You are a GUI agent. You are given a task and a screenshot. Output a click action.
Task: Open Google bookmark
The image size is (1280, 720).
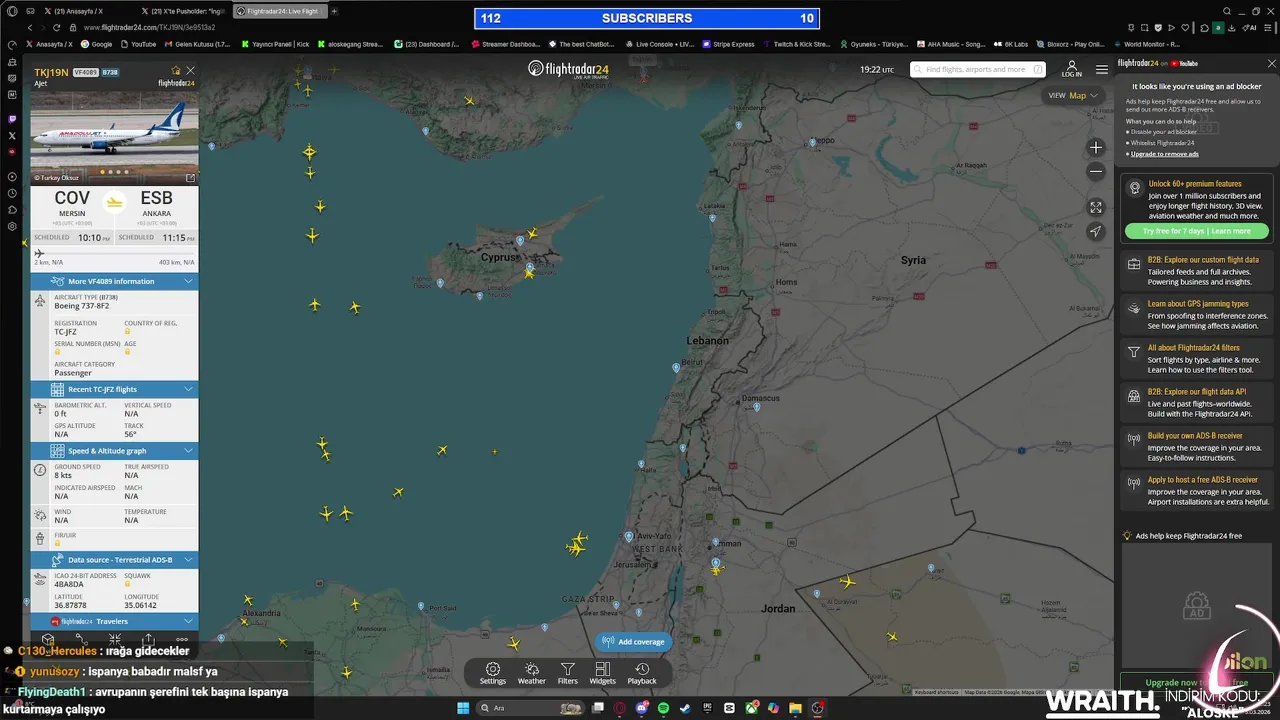(97, 44)
